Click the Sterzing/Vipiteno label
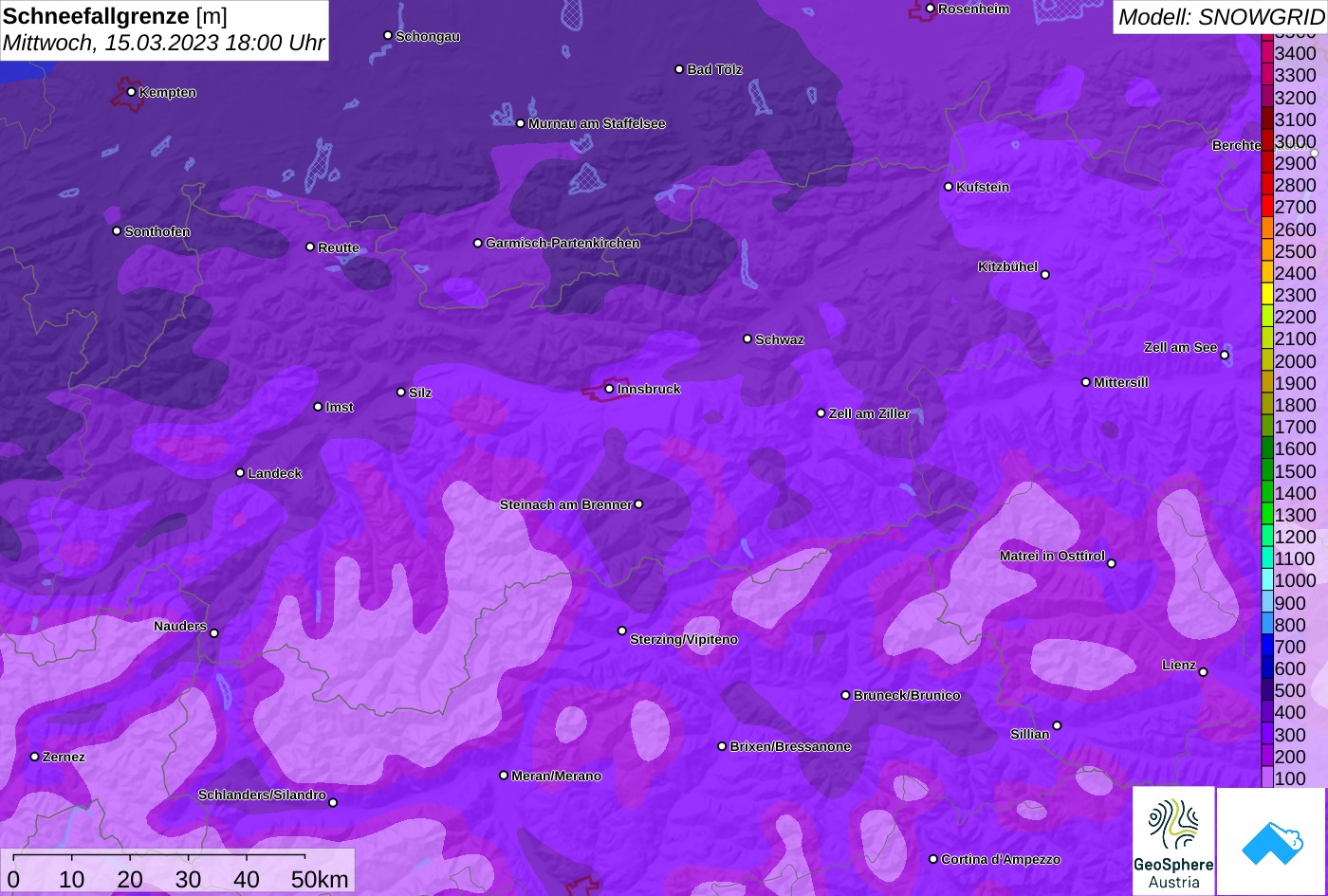The height and width of the screenshot is (896, 1328). [684, 640]
